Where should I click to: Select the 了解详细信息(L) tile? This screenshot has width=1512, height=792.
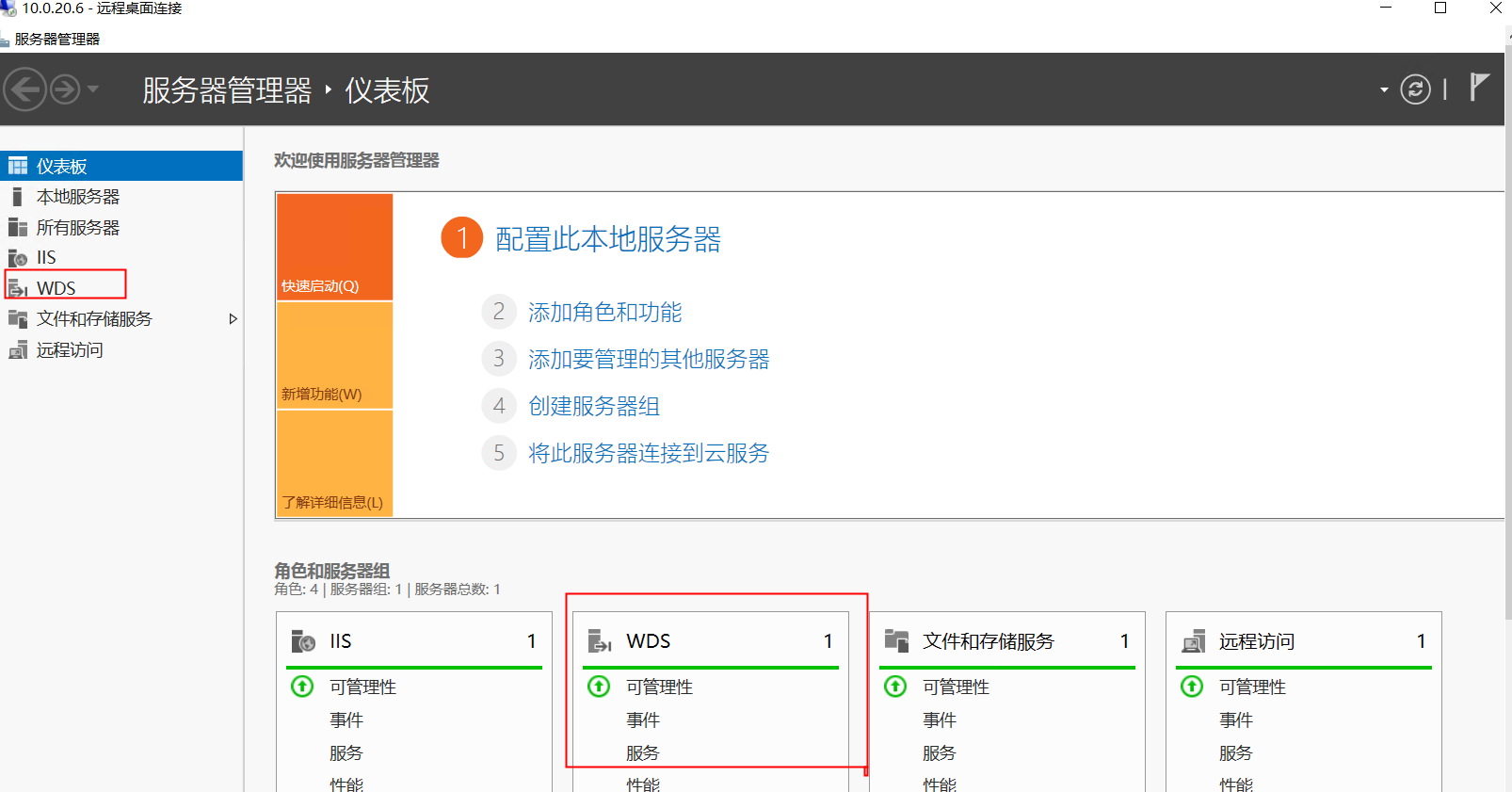coord(334,463)
